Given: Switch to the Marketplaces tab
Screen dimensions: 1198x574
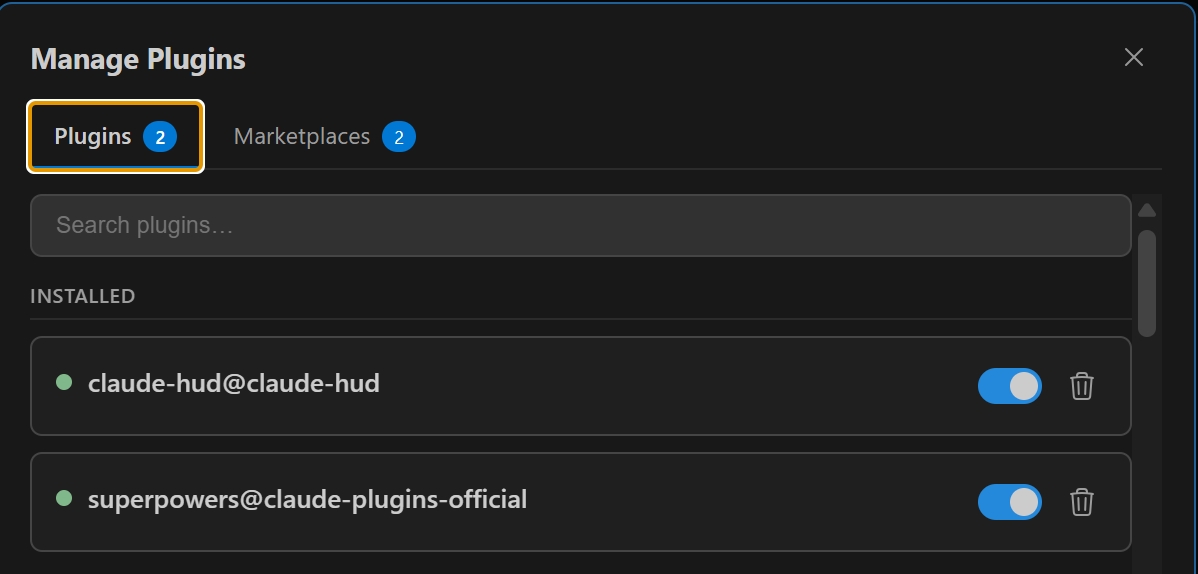Looking at the screenshot, I should point(324,137).
